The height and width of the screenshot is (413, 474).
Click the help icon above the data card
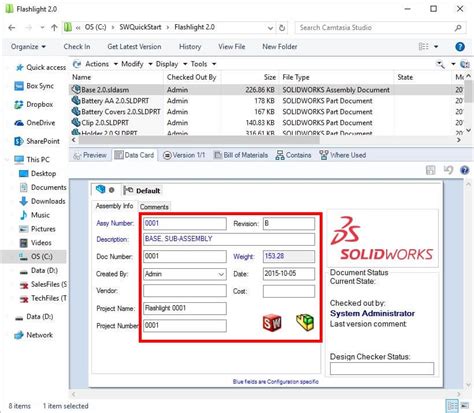(x=464, y=170)
